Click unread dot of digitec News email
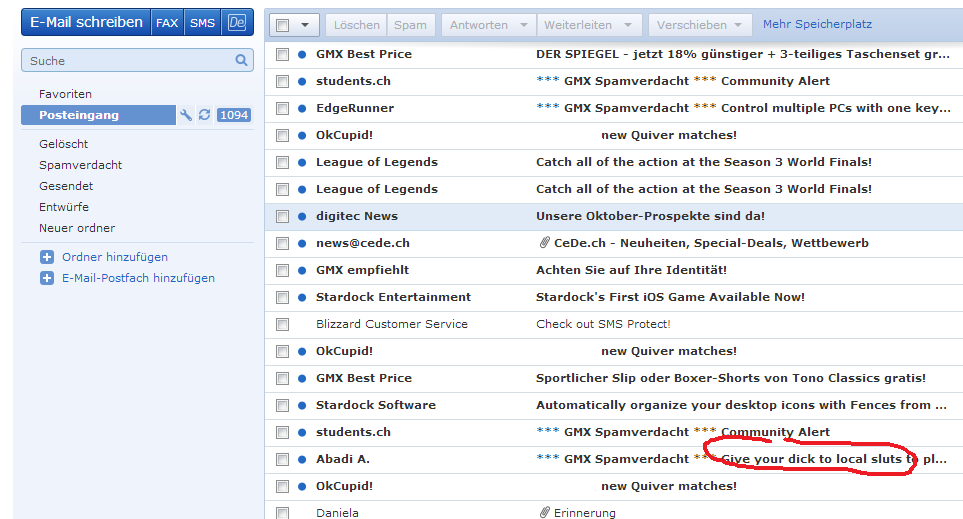 click(302, 216)
